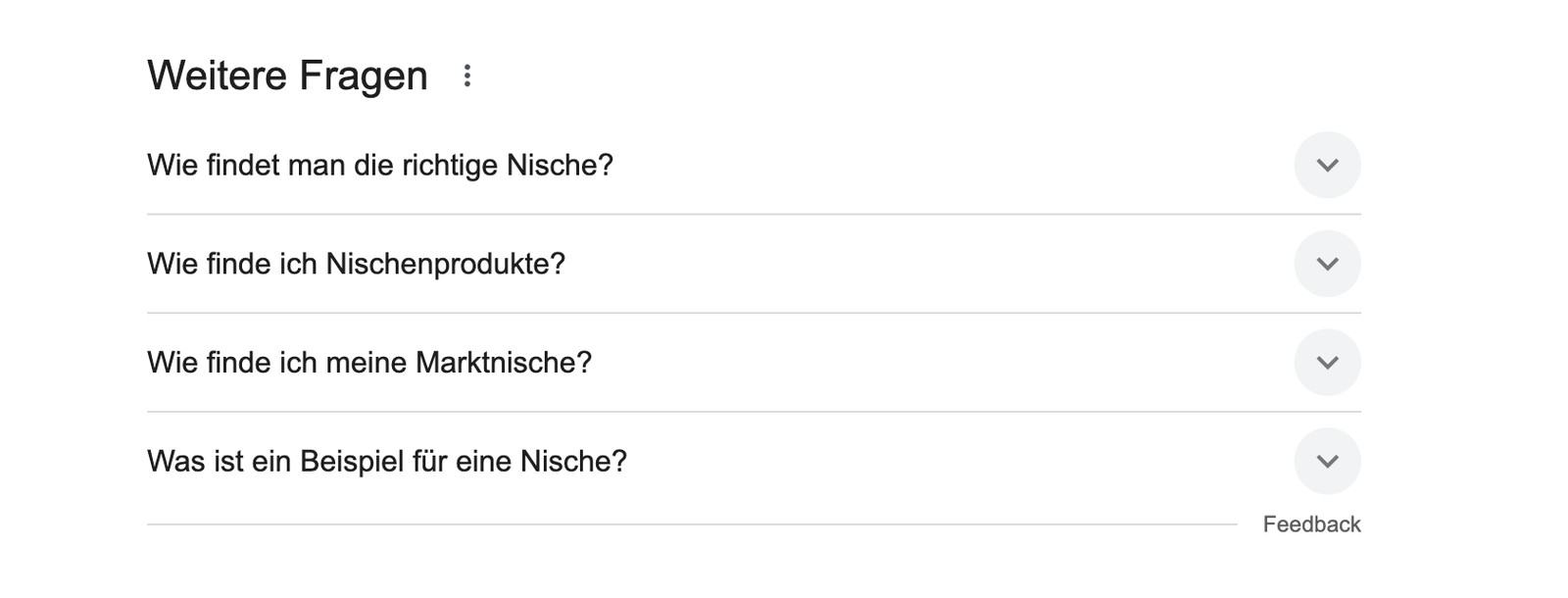This screenshot has width=1568, height=598.
Task: Select the Beispiel für eine Nische question text
Action: pos(387,461)
